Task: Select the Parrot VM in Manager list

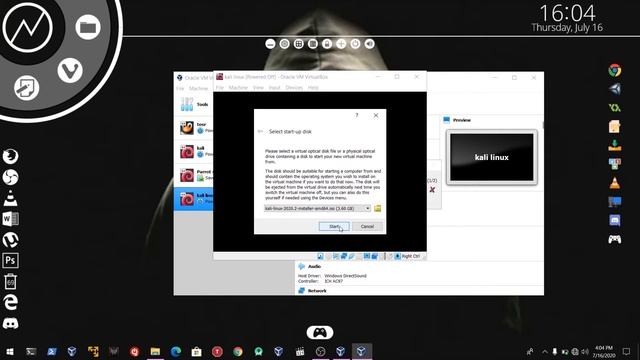Action: point(194,175)
